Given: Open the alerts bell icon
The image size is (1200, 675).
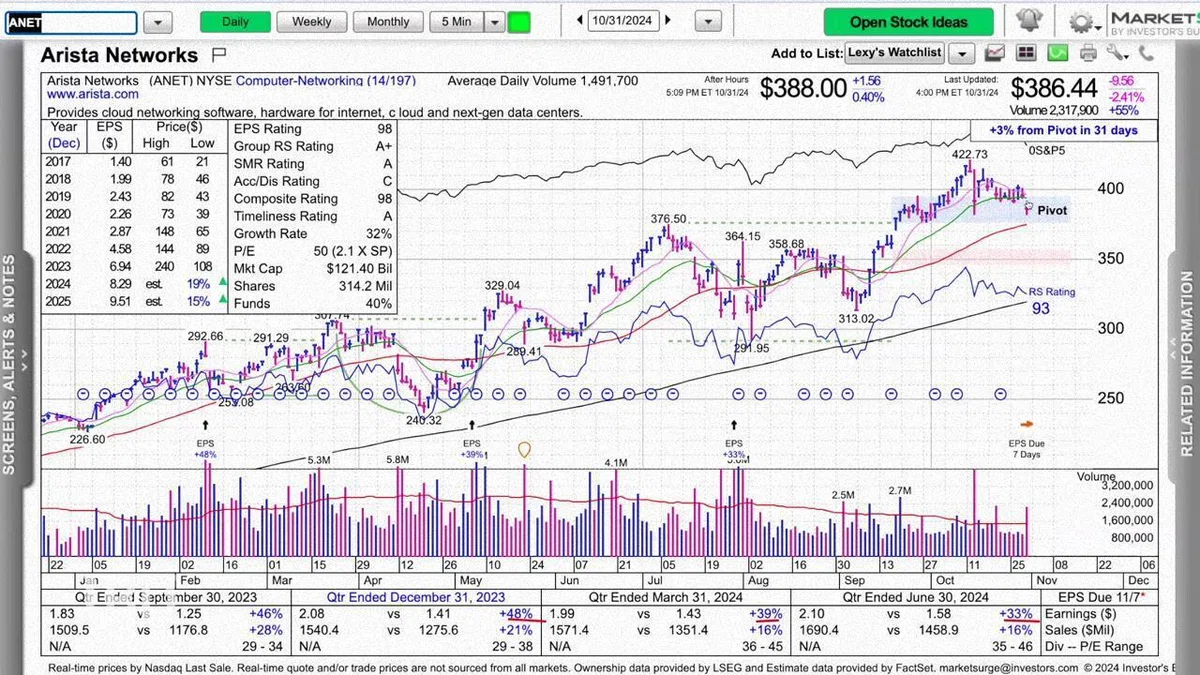Looking at the screenshot, I should [1028, 21].
